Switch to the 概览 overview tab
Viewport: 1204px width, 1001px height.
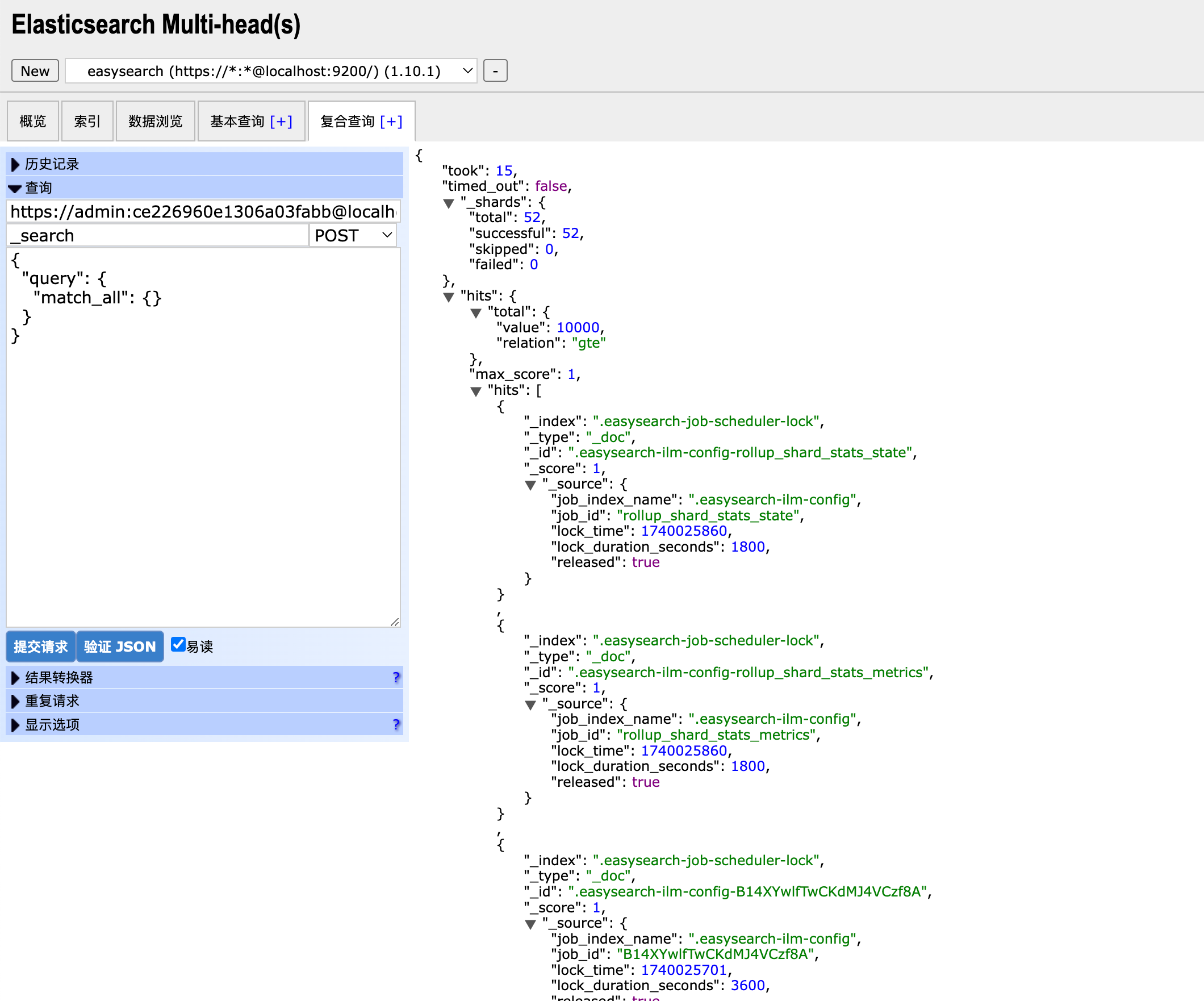point(33,121)
